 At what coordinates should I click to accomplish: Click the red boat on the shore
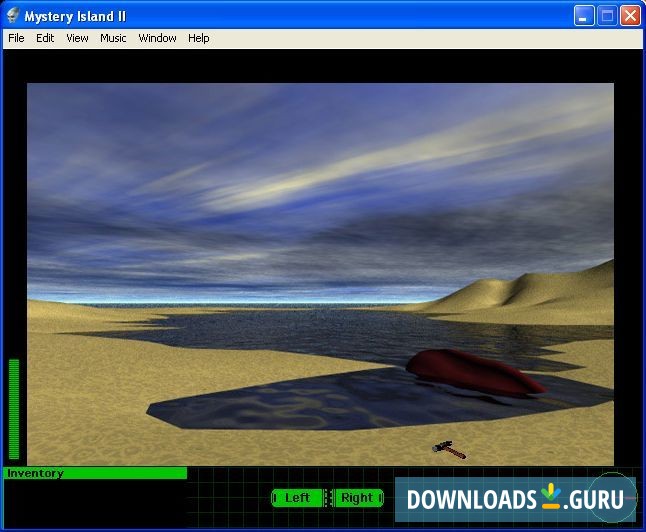pyautogui.click(x=476, y=373)
